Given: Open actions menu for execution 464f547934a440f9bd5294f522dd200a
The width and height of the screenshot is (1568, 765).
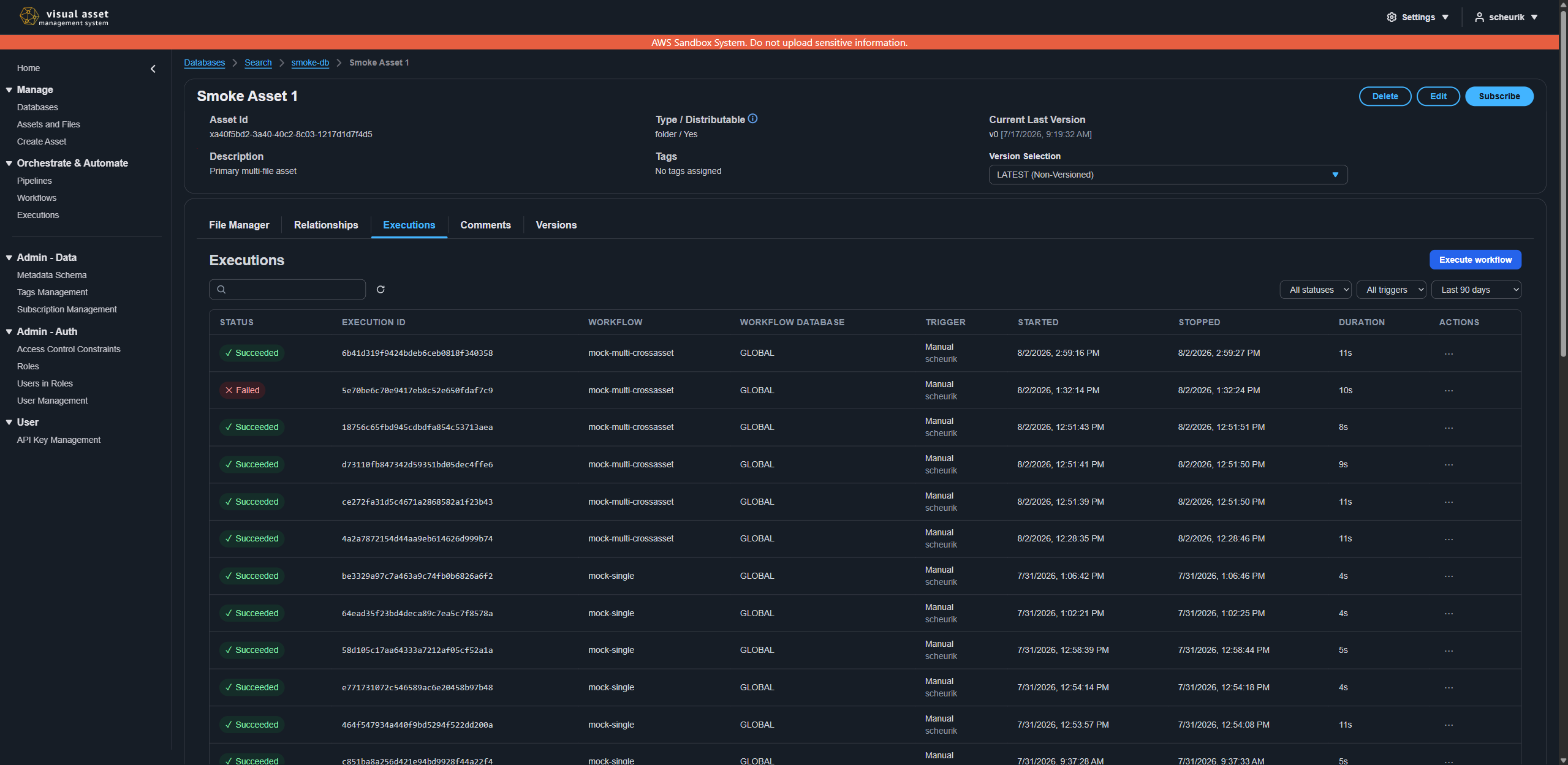Looking at the screenshot, I should [x=1449, y=725].
